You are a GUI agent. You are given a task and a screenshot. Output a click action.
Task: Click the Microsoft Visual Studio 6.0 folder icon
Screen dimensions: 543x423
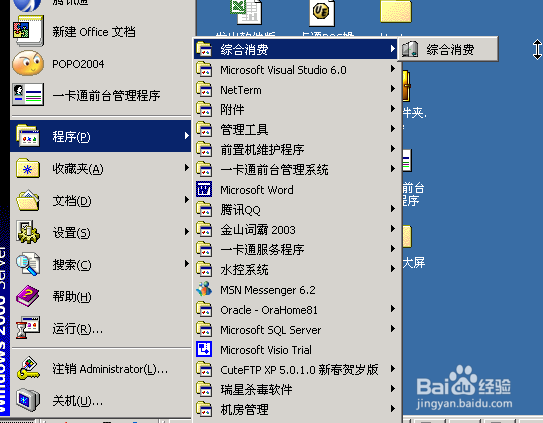(204, 69)
